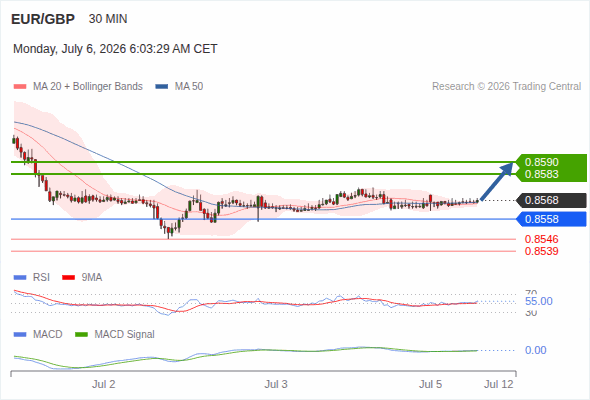Click the red 9MA legend marker
590x400 pixels.
68,278
